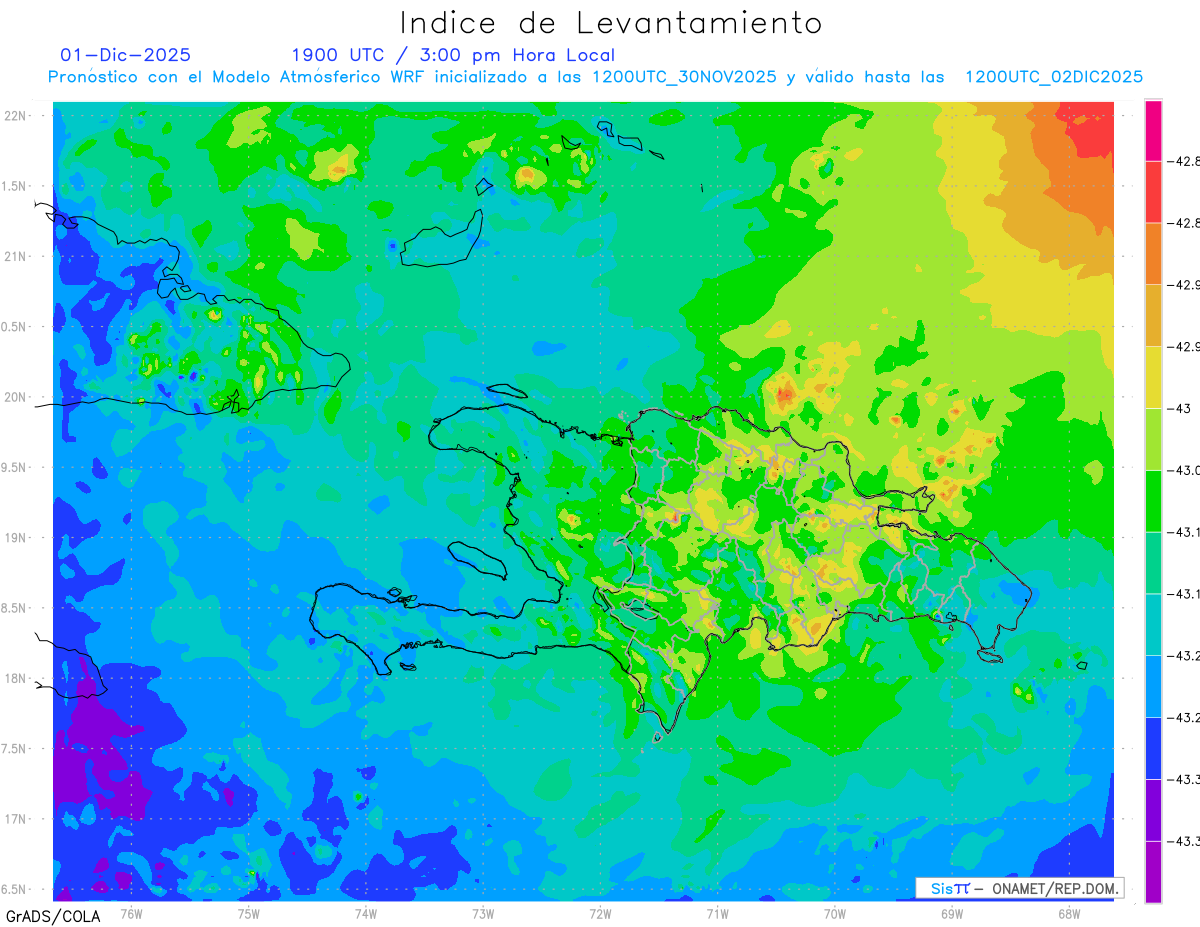Click the '76W' longitude label

[131, 913]
